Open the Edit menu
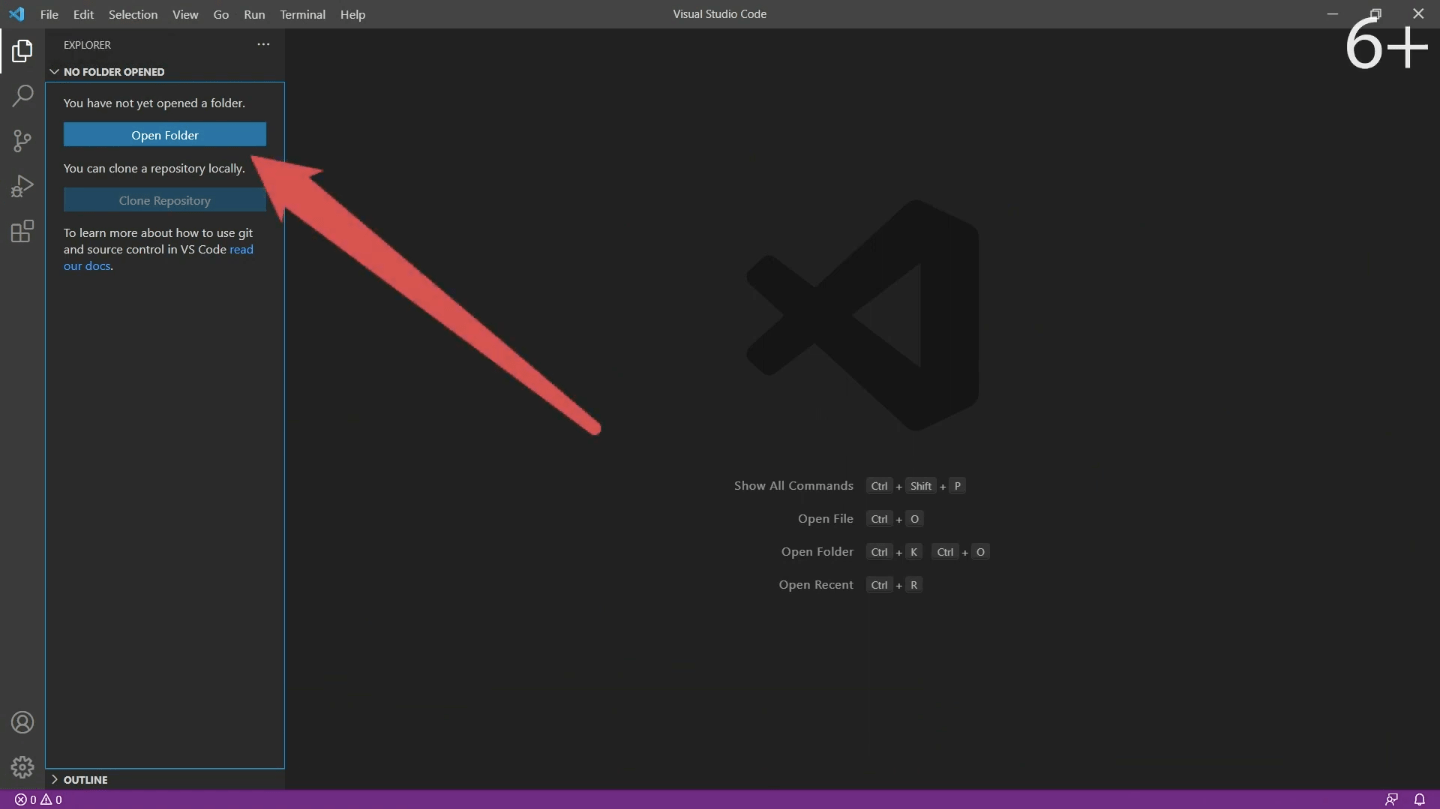1440x809 pixels. click(x=84, y=15)
